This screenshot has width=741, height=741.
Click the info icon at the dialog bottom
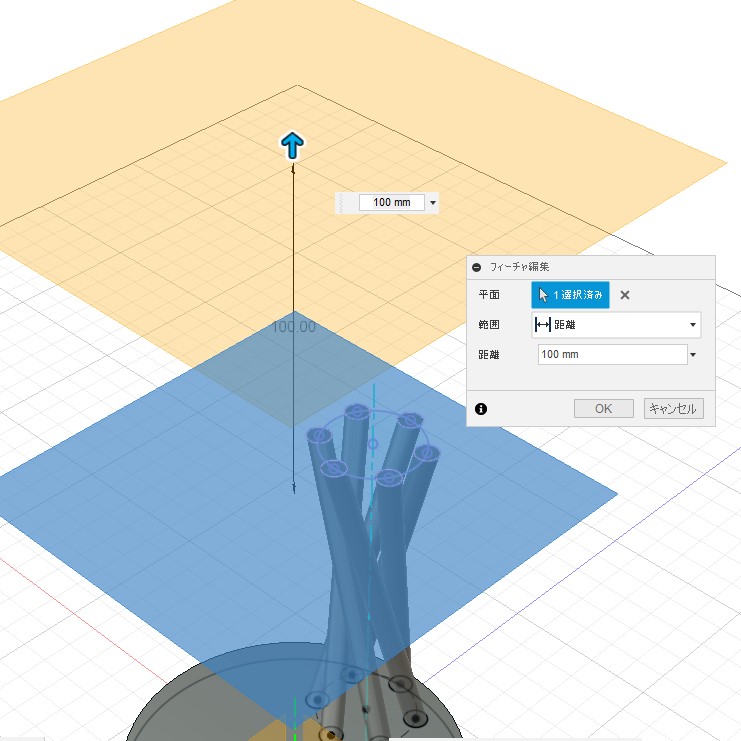pos(481,409)
